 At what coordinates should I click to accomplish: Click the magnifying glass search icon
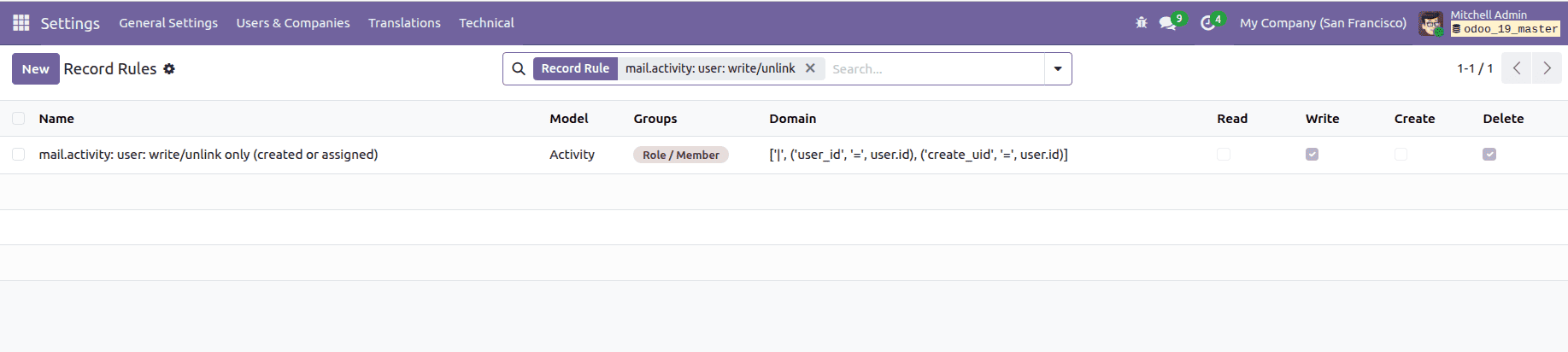pyautogui.click(x=519, y=69)
